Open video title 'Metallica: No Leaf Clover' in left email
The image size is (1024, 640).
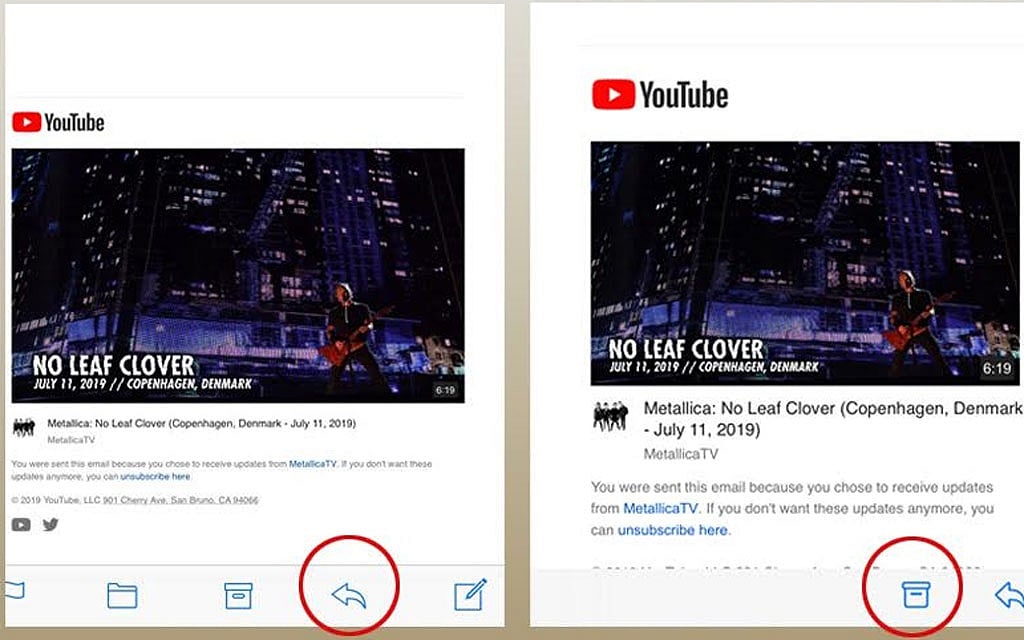(202, 423)
